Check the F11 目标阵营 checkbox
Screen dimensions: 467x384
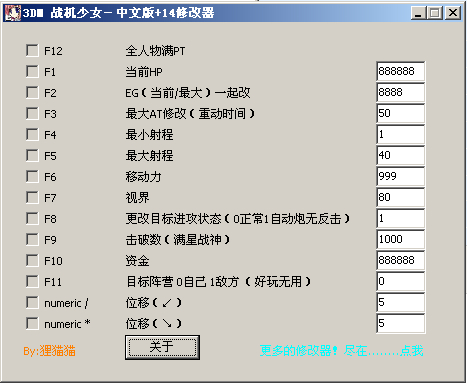coord(32,282)
